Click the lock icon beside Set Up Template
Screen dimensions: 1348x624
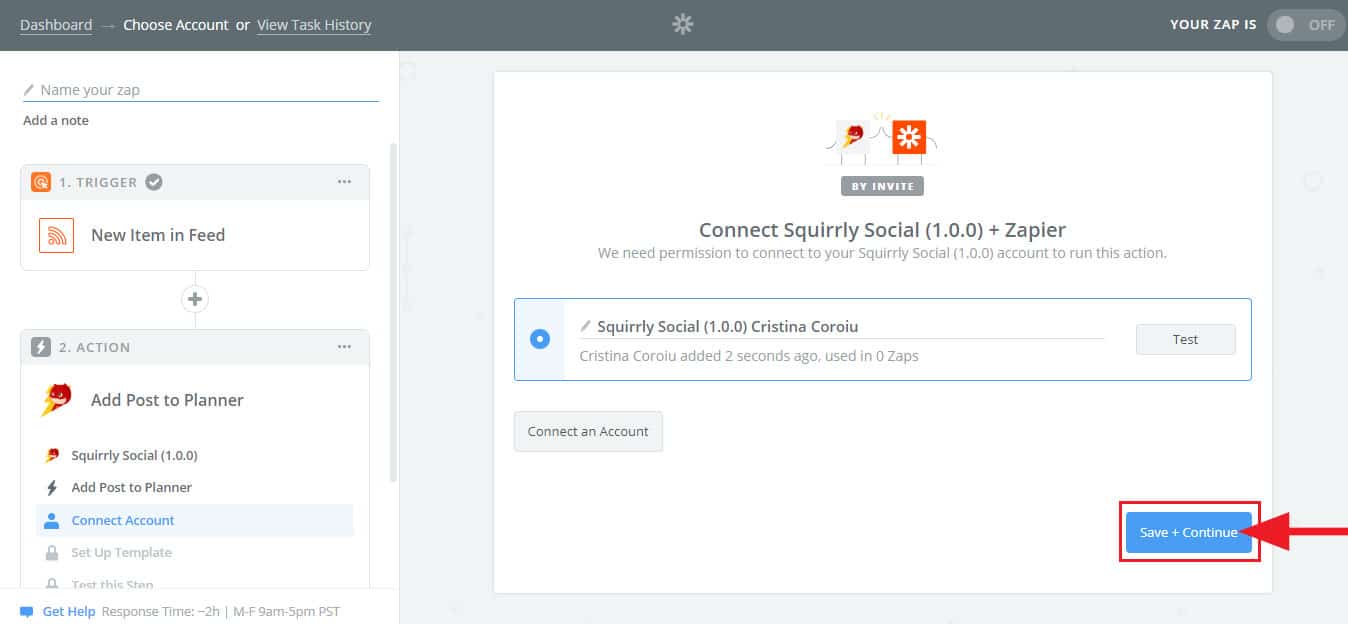(x=52, y=552)
